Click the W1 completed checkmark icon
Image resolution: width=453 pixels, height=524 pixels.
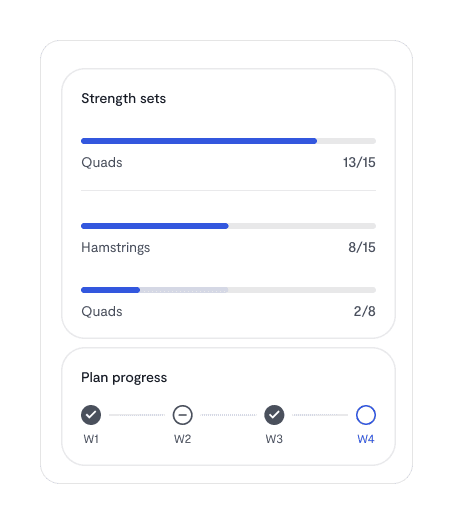pyautogui.click(x=91, y=415)
